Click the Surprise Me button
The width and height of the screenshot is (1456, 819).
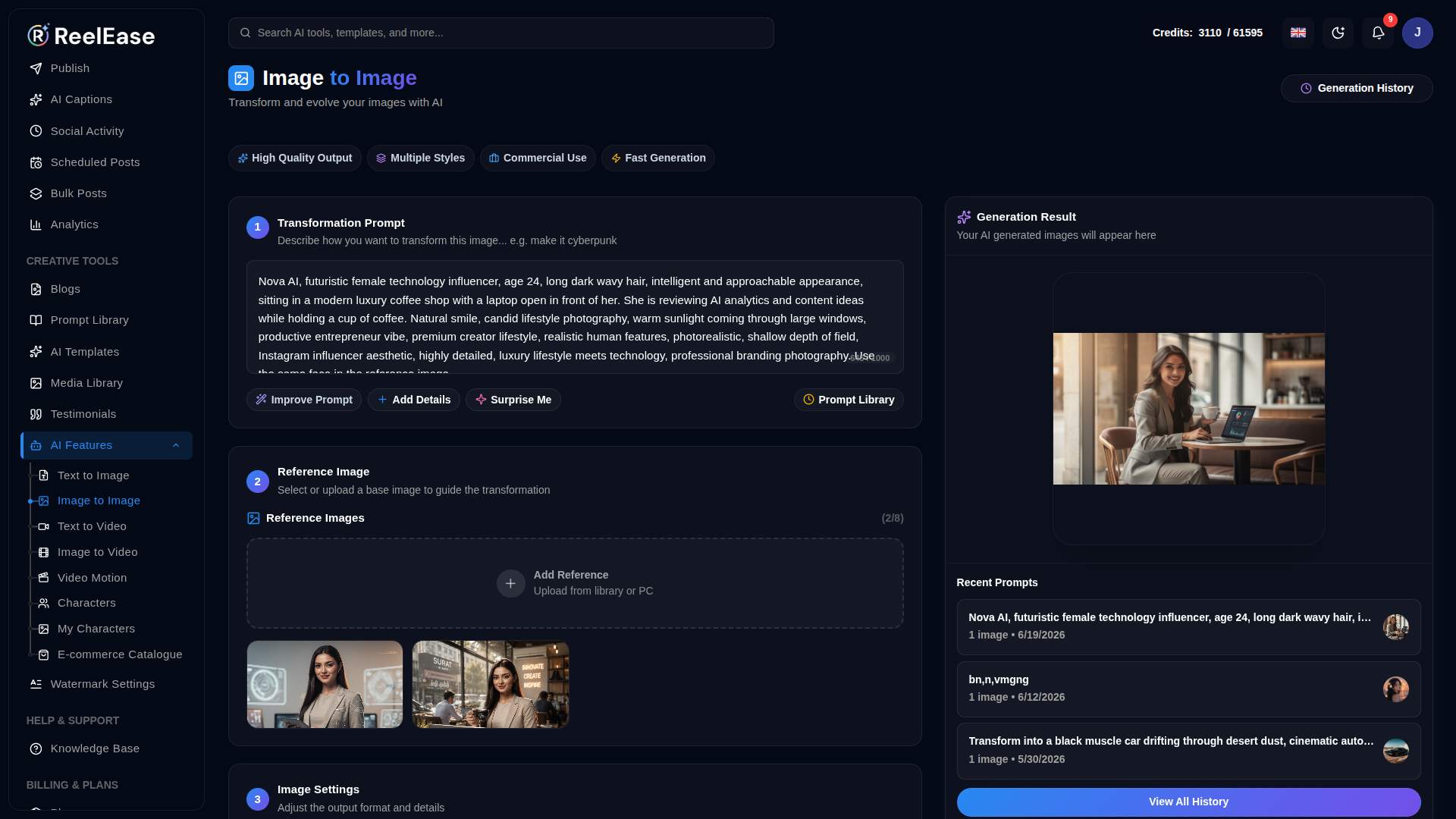[513, 400]
